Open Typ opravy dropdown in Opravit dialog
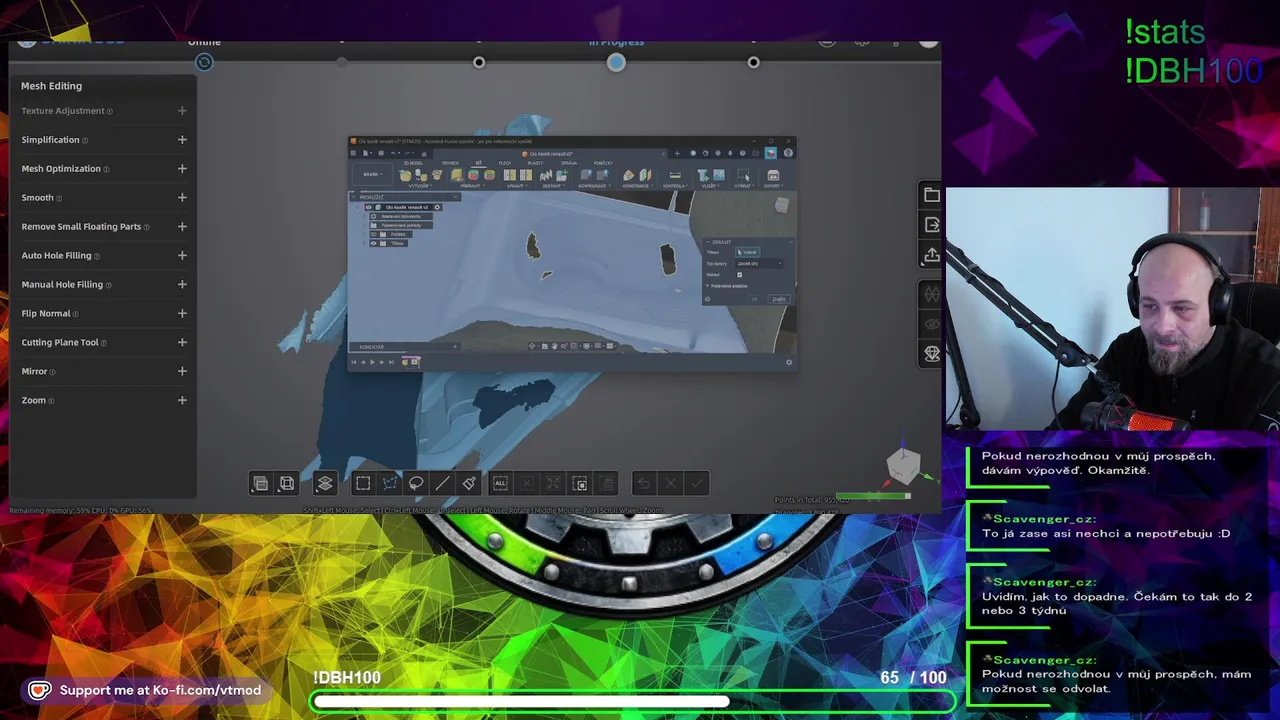 point(759,263)
